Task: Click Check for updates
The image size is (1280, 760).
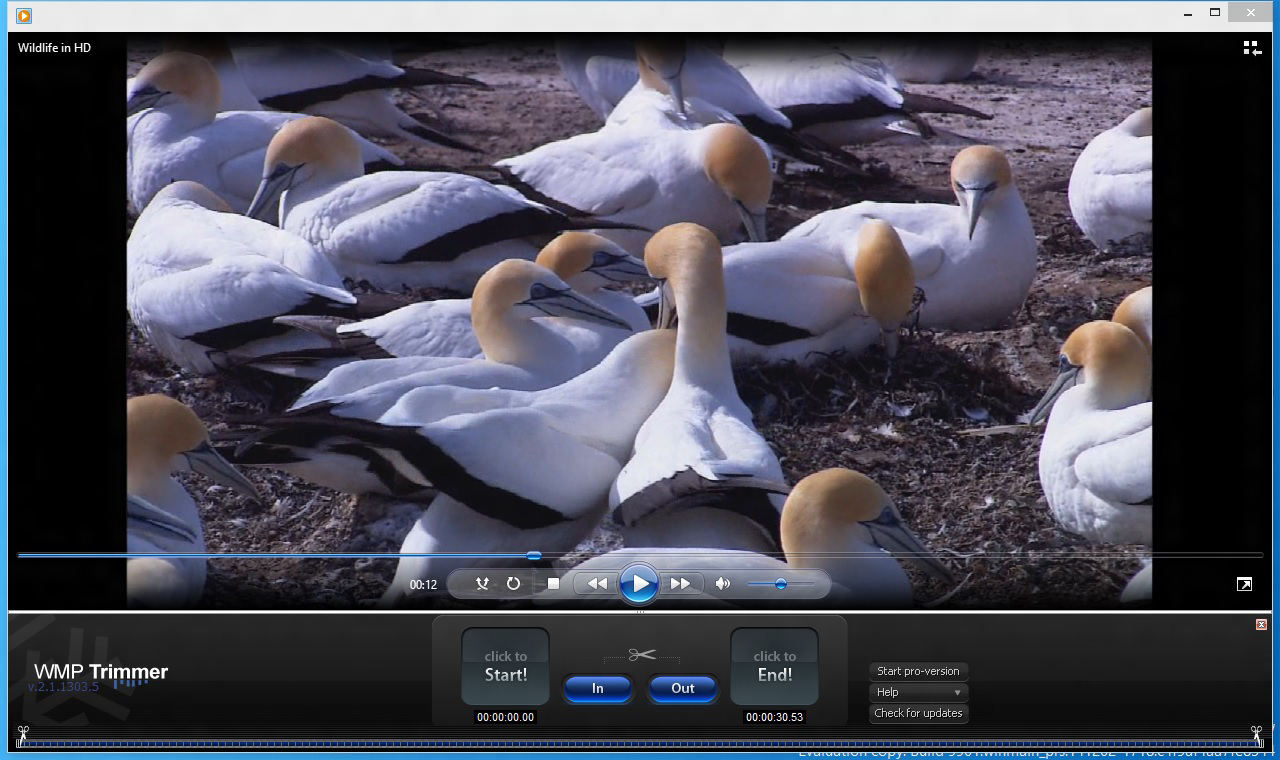Action: click(x=918, y=713)
